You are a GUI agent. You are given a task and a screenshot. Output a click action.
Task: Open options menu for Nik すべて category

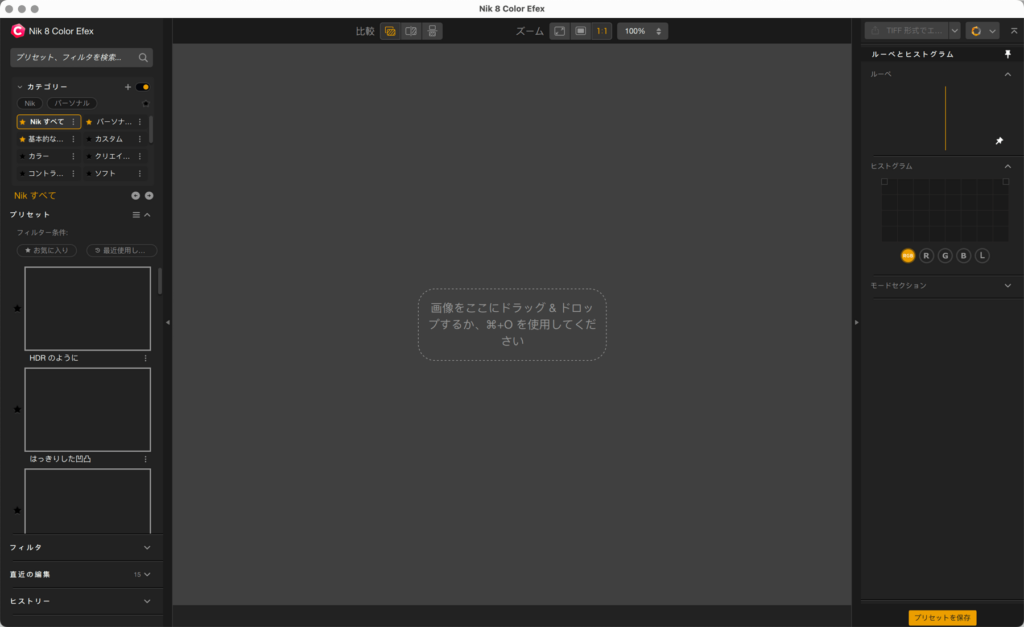73,122
